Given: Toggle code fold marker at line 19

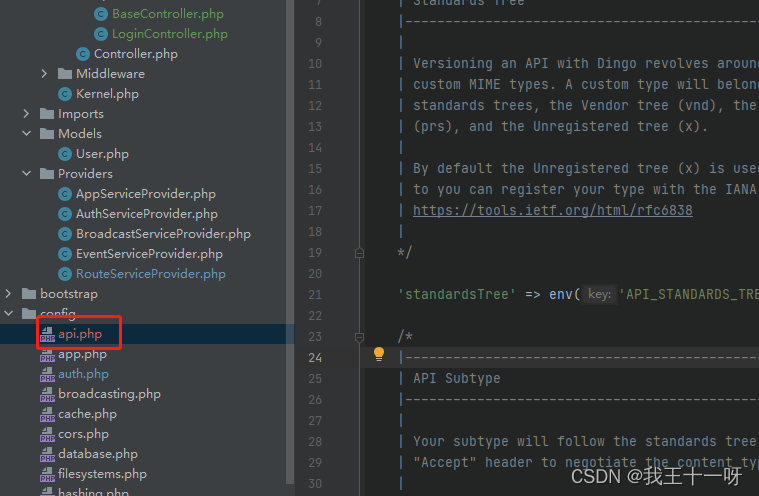Looking at the screenshot, I should coord(359,253).
